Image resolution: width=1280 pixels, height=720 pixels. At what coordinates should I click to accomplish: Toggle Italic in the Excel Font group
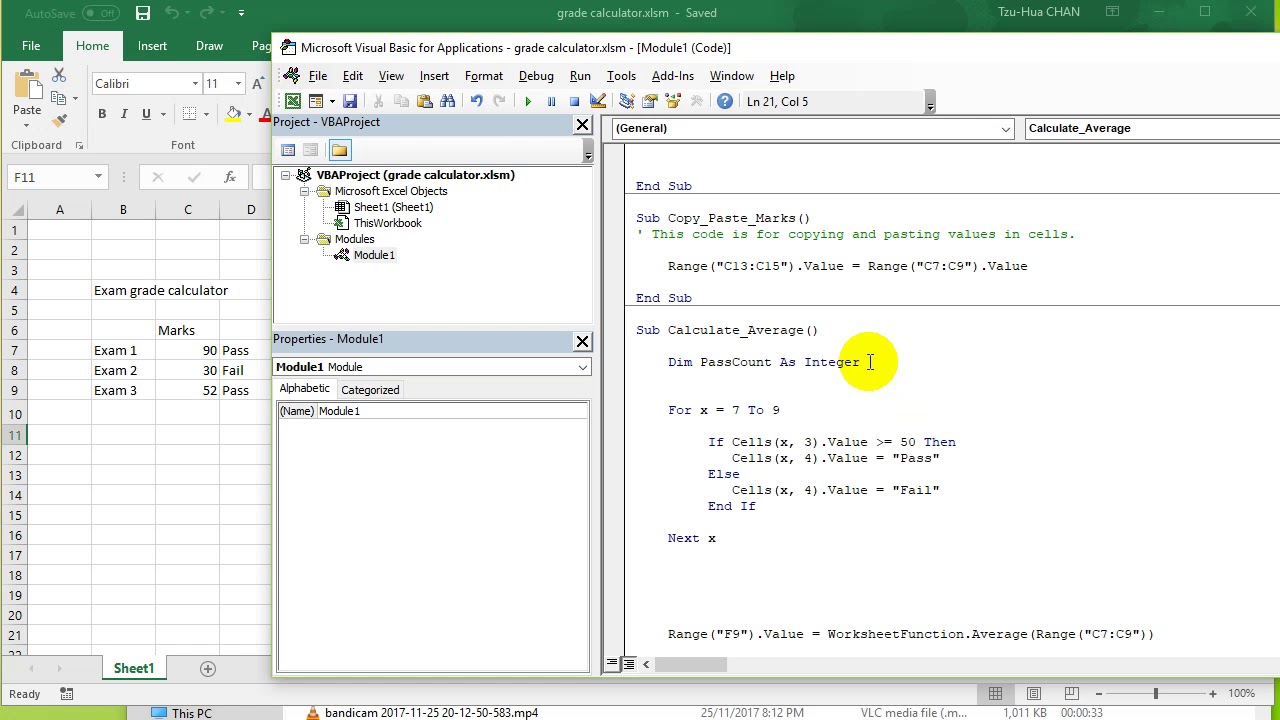[x=124, y=114]
